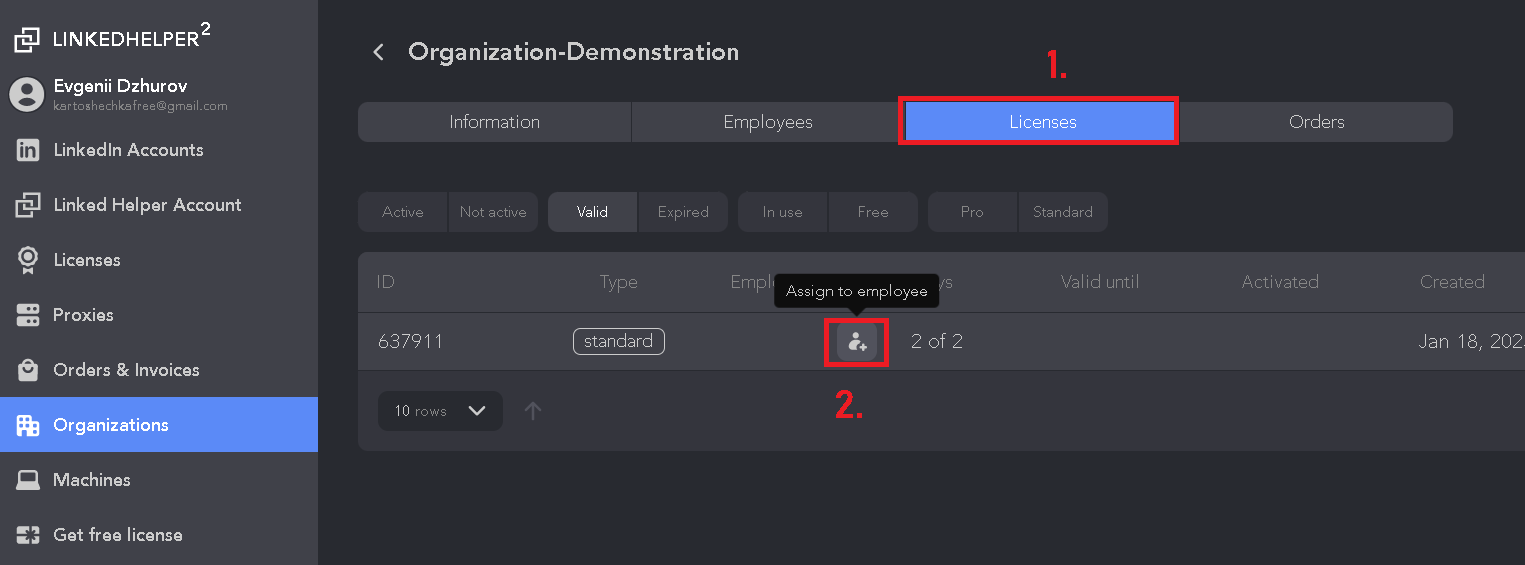
Task: Click the license ID 637911 cell
Action: (410, 342)
